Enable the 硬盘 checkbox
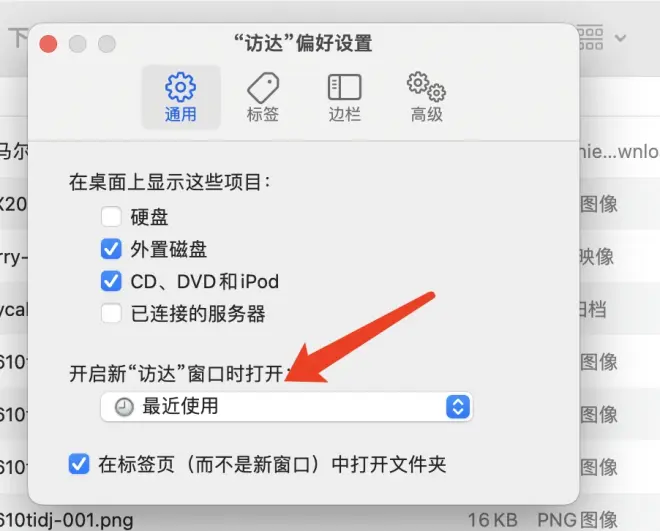 (x=111, y=217)
